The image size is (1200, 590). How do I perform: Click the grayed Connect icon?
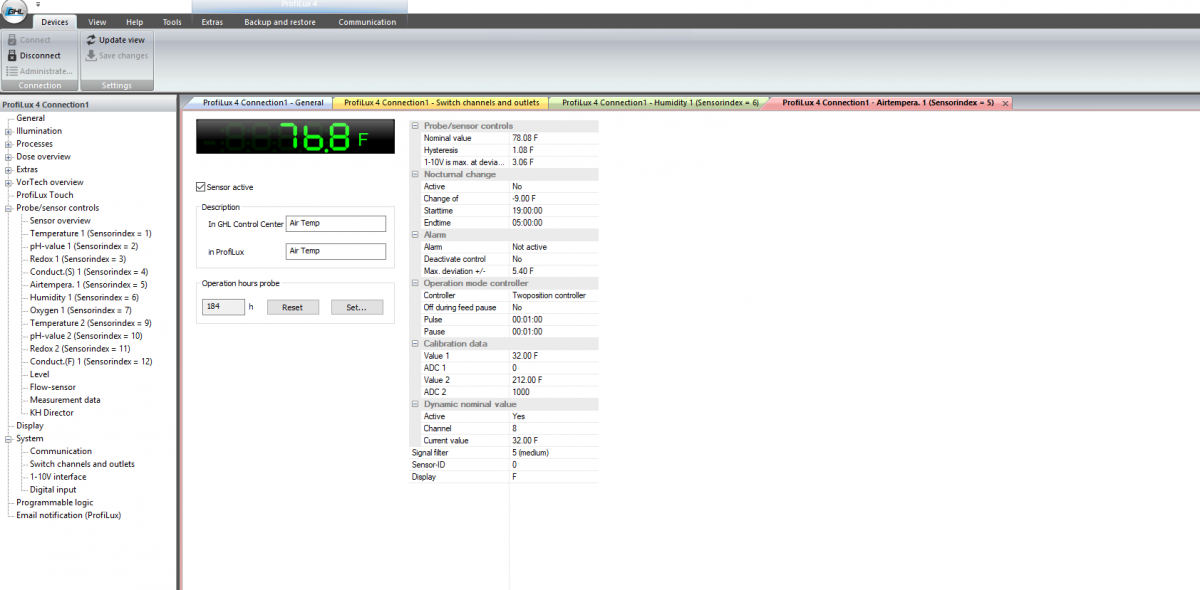point(11,40)
